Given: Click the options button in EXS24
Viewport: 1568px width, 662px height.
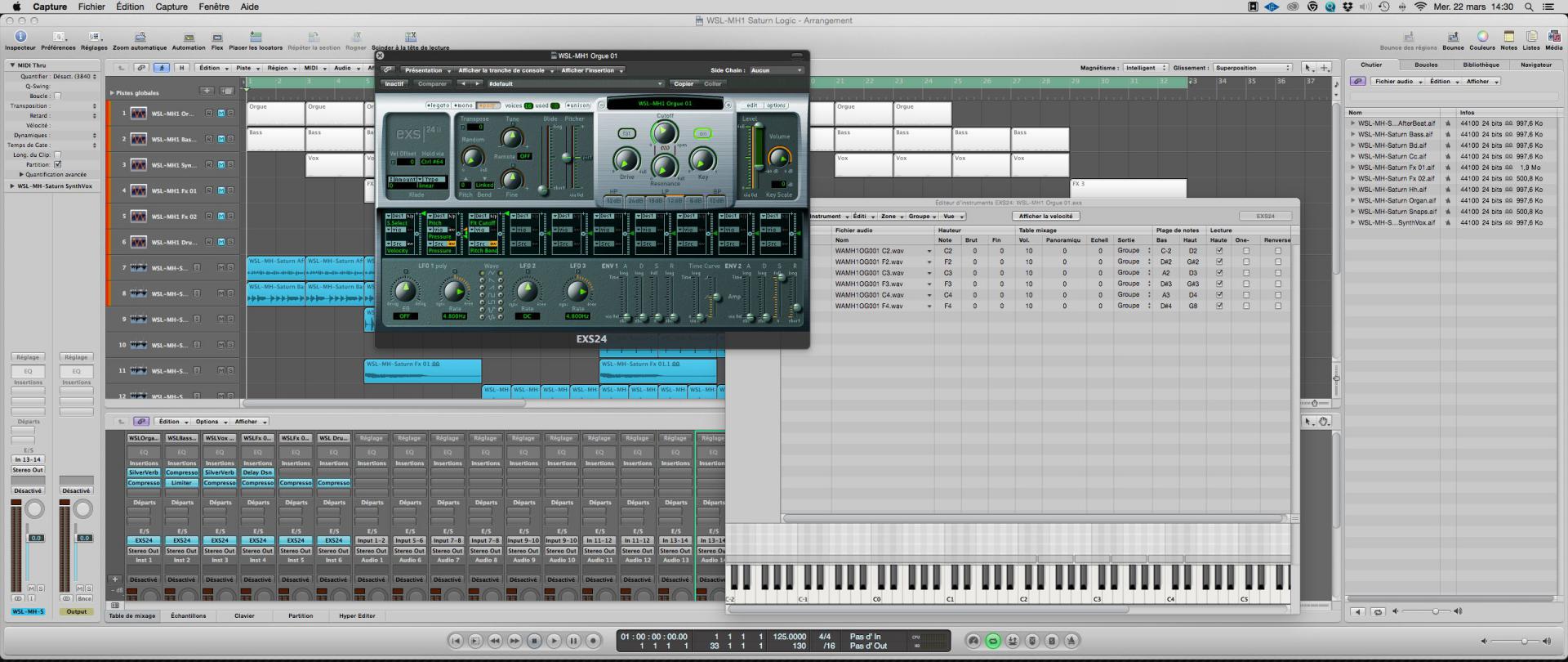Looking at the screenshot, I should (776, 105).
